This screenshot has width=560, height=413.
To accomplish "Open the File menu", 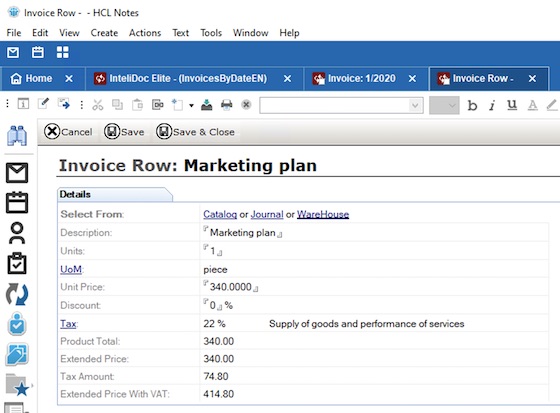I will [x=14, y=33].
